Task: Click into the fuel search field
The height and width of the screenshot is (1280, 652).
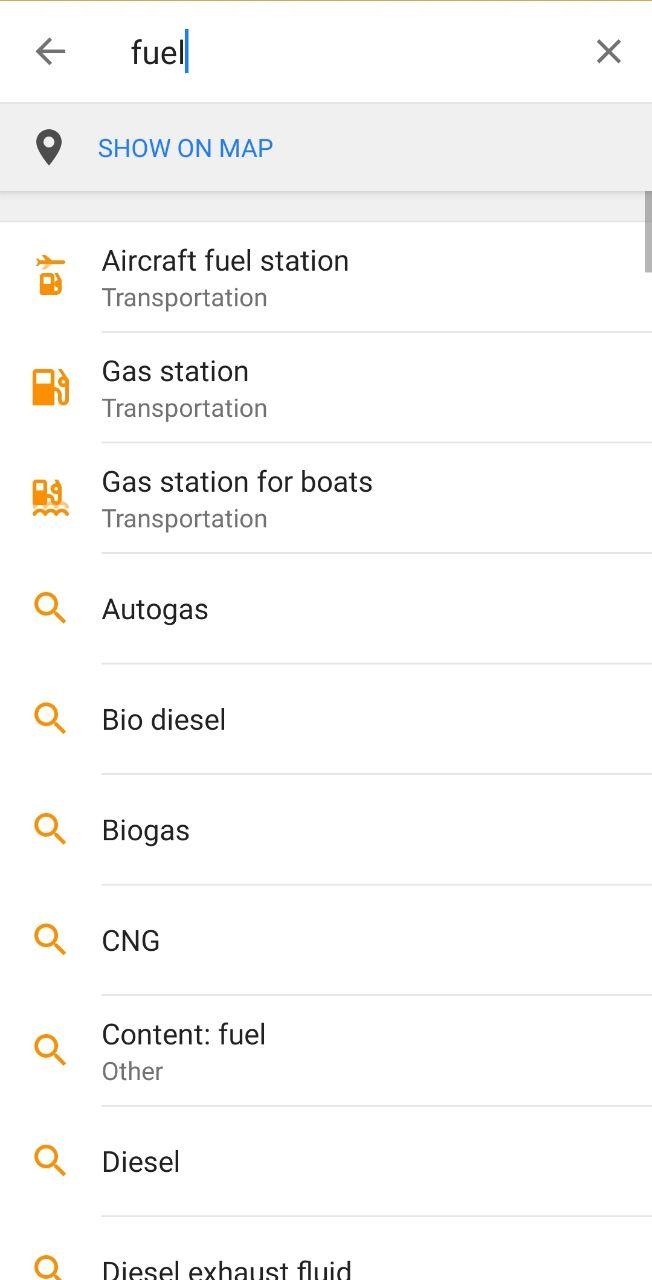Action: [350, 52]
